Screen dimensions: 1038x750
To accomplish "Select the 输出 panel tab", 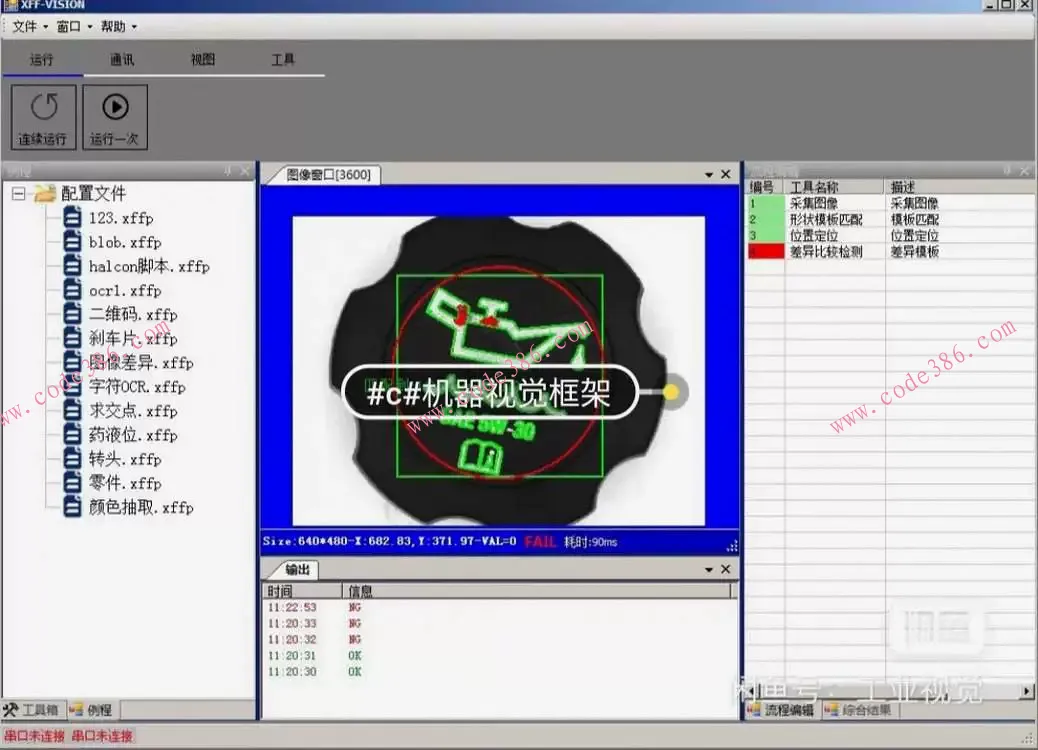I will pos(297,569).
